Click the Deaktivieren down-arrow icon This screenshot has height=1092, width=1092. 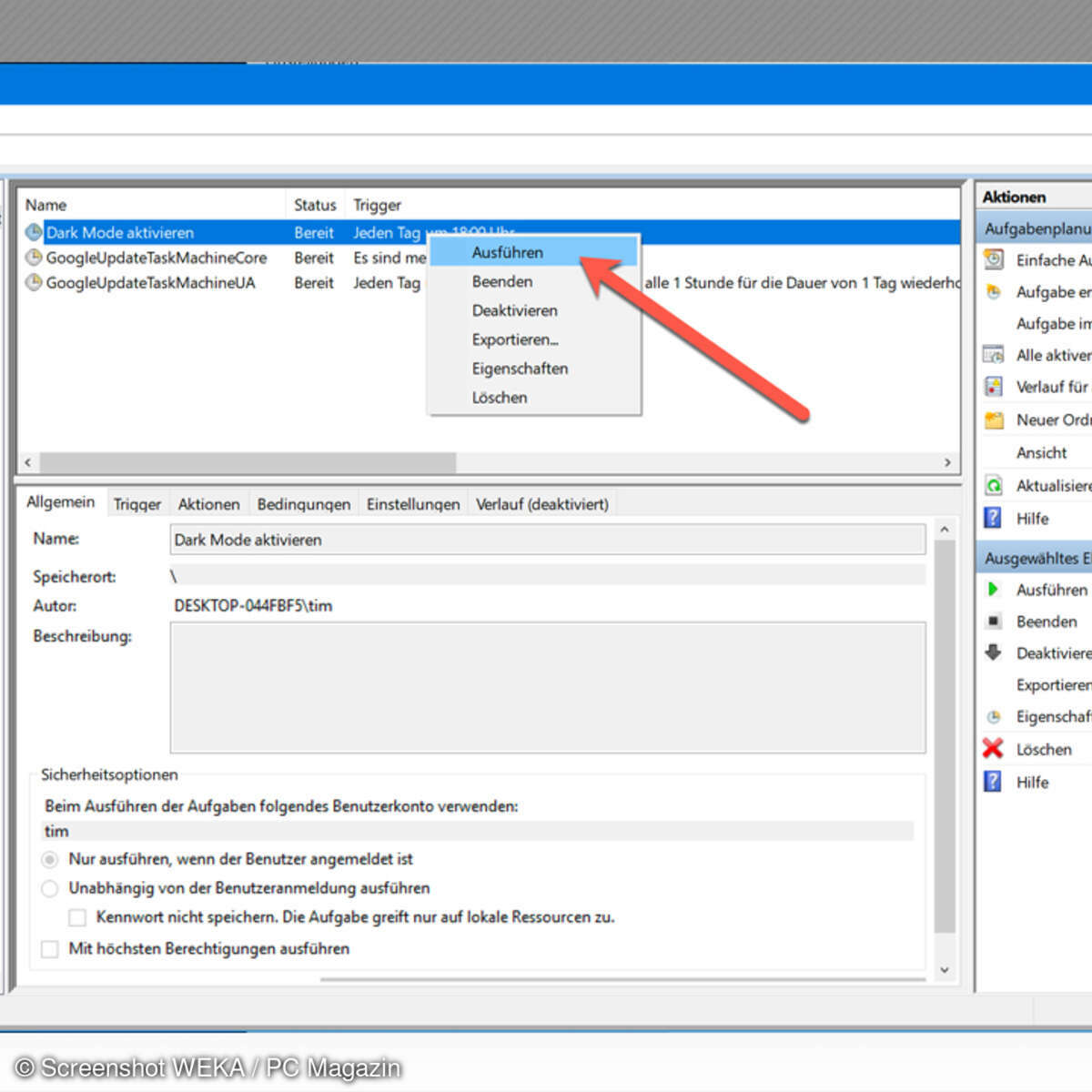click(x=993, y=652)
